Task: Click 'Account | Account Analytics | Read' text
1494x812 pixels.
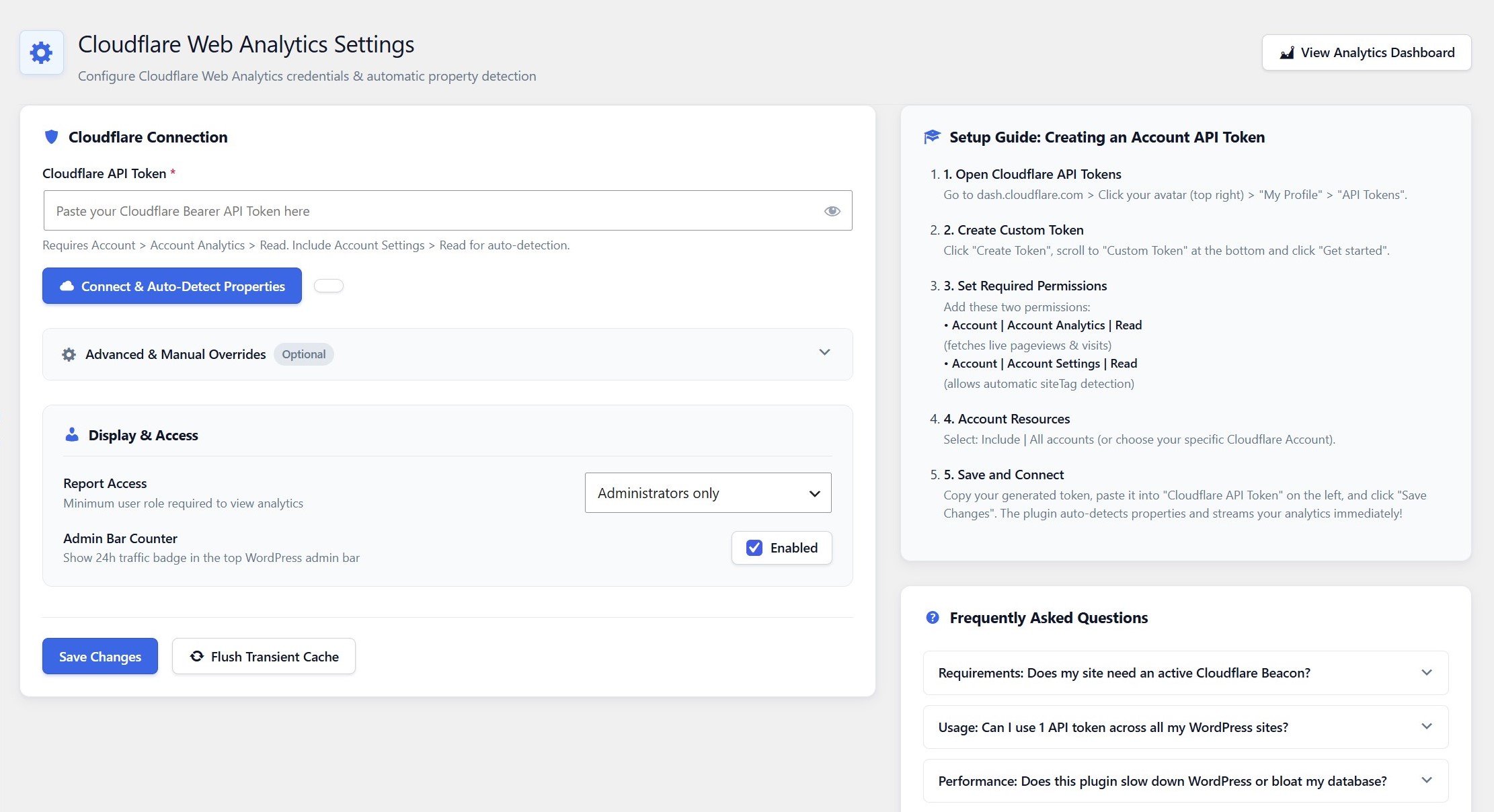Action: pos(1047,325)
